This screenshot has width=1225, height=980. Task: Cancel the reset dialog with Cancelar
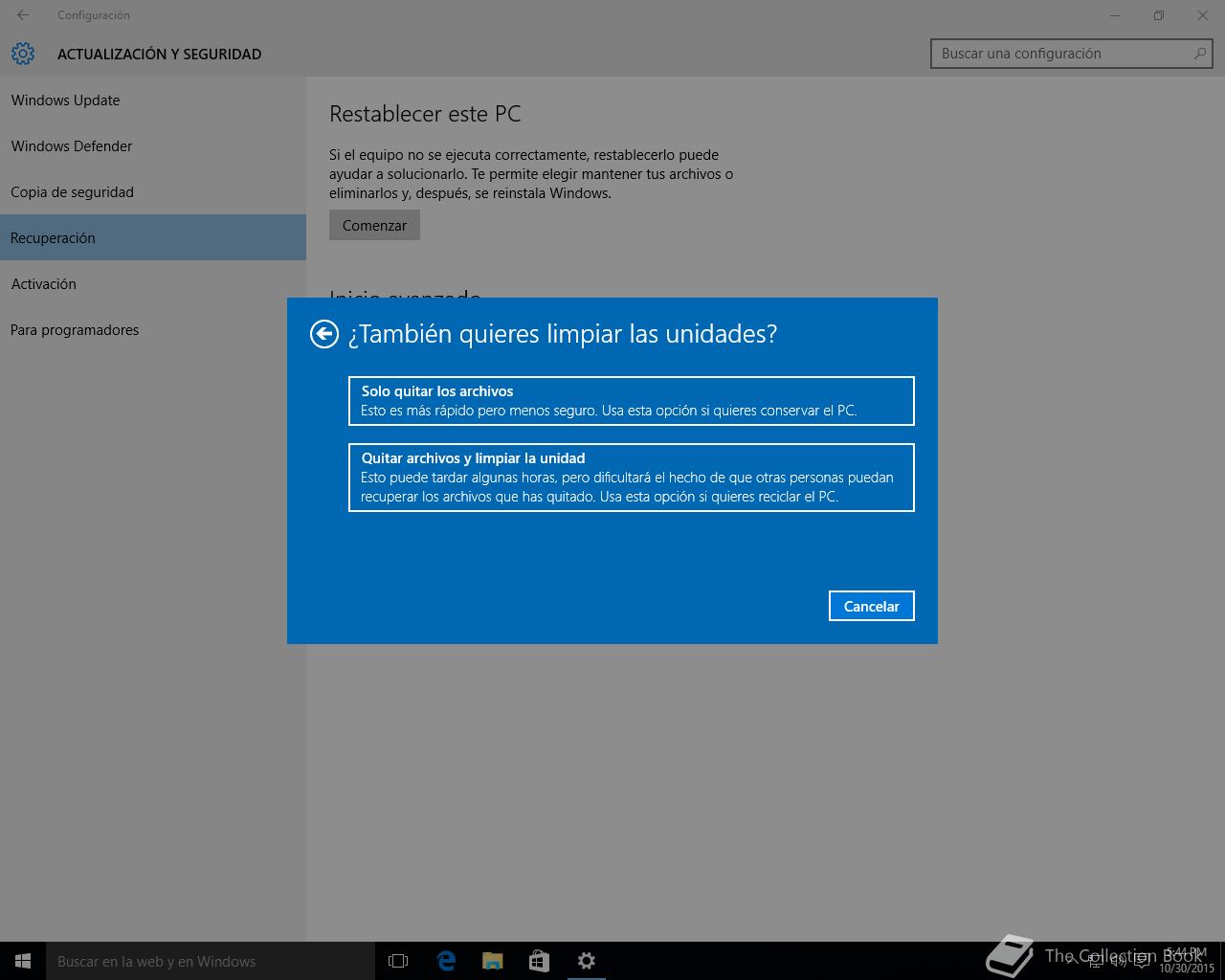point(872,606)
